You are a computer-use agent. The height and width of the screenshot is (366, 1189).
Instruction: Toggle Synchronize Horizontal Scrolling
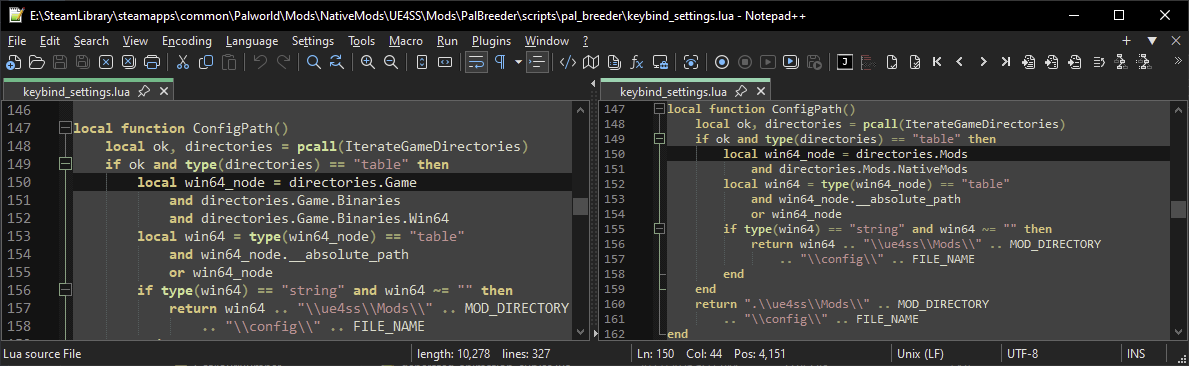pyautogui.click(x=444, y=62)
